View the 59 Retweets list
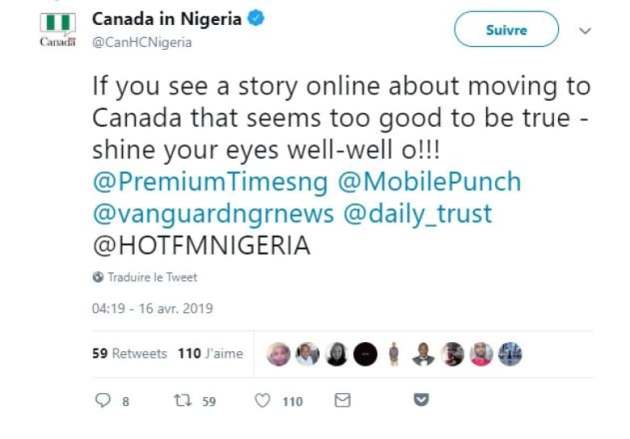Viewport: 630px width, 439px height. [129, 353]
